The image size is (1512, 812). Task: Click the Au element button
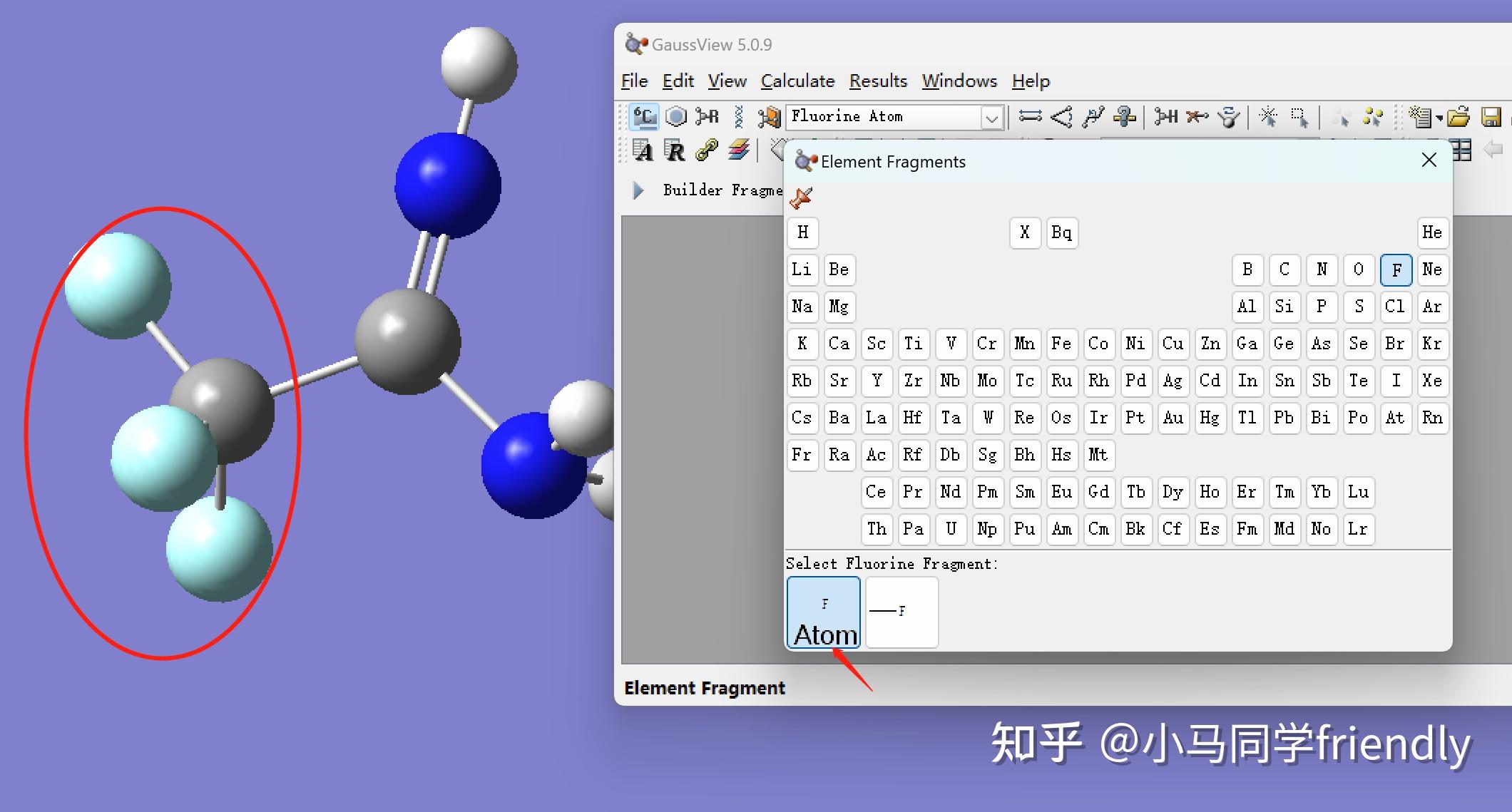click(1173, 418)
